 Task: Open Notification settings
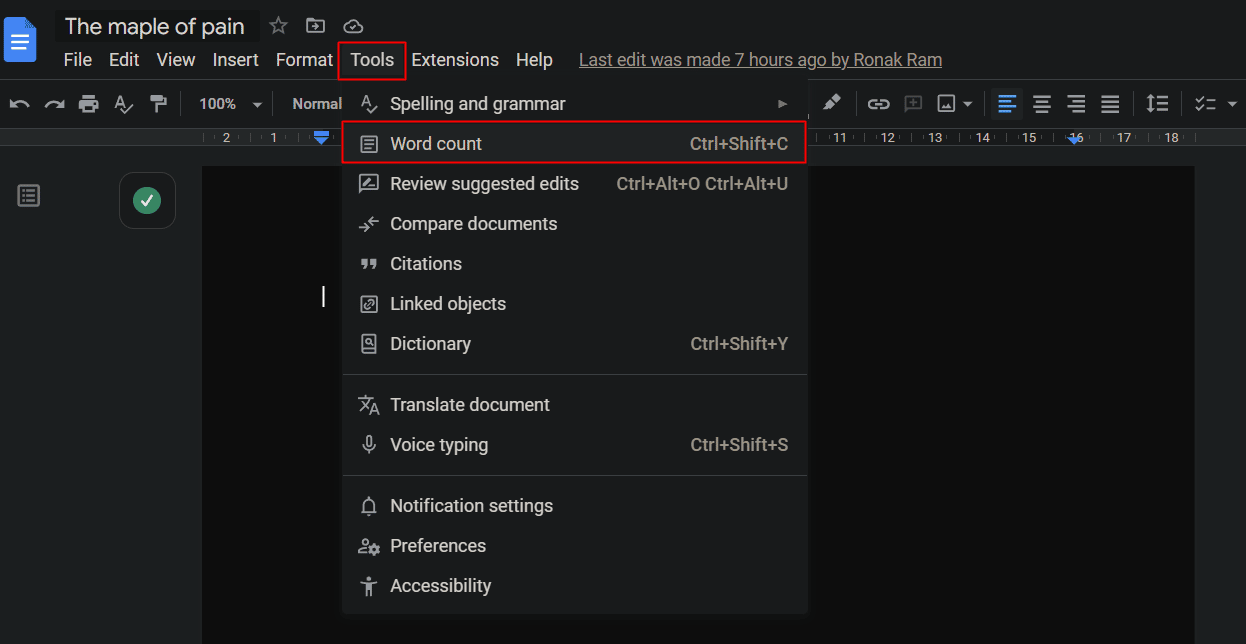[575, 506]
